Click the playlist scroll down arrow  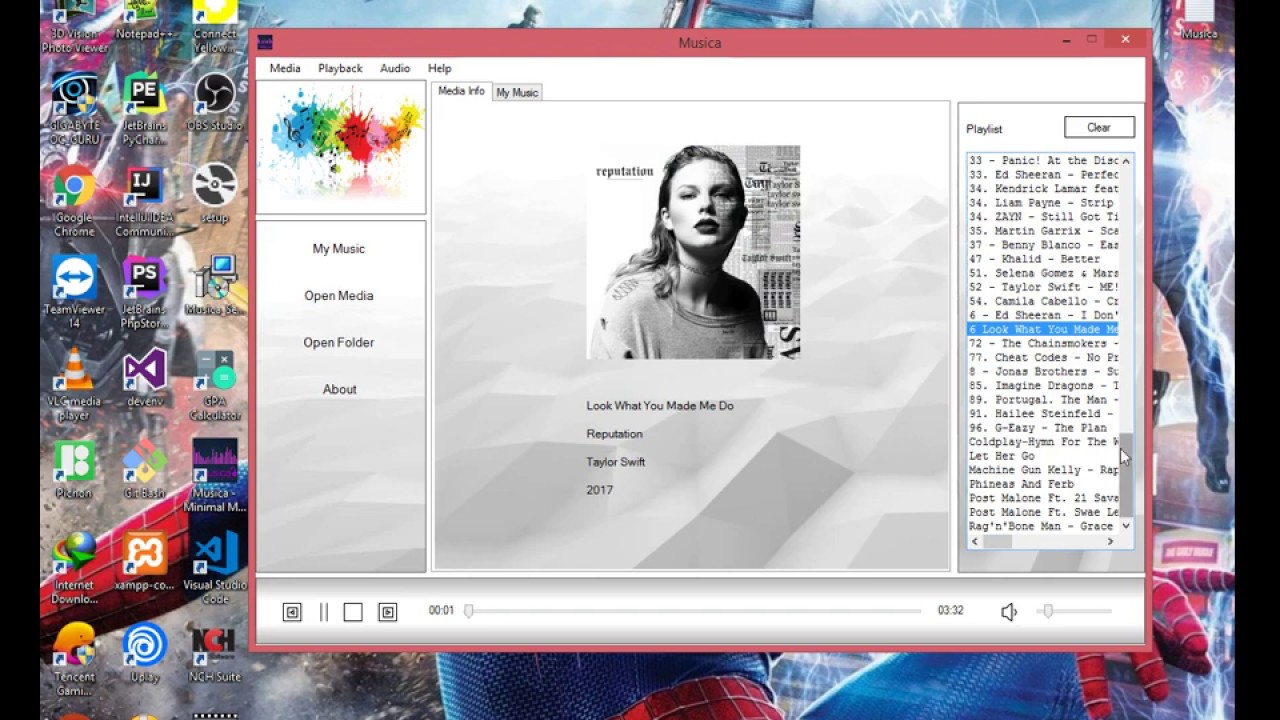pyautogui.click(x=1126, y=526)
